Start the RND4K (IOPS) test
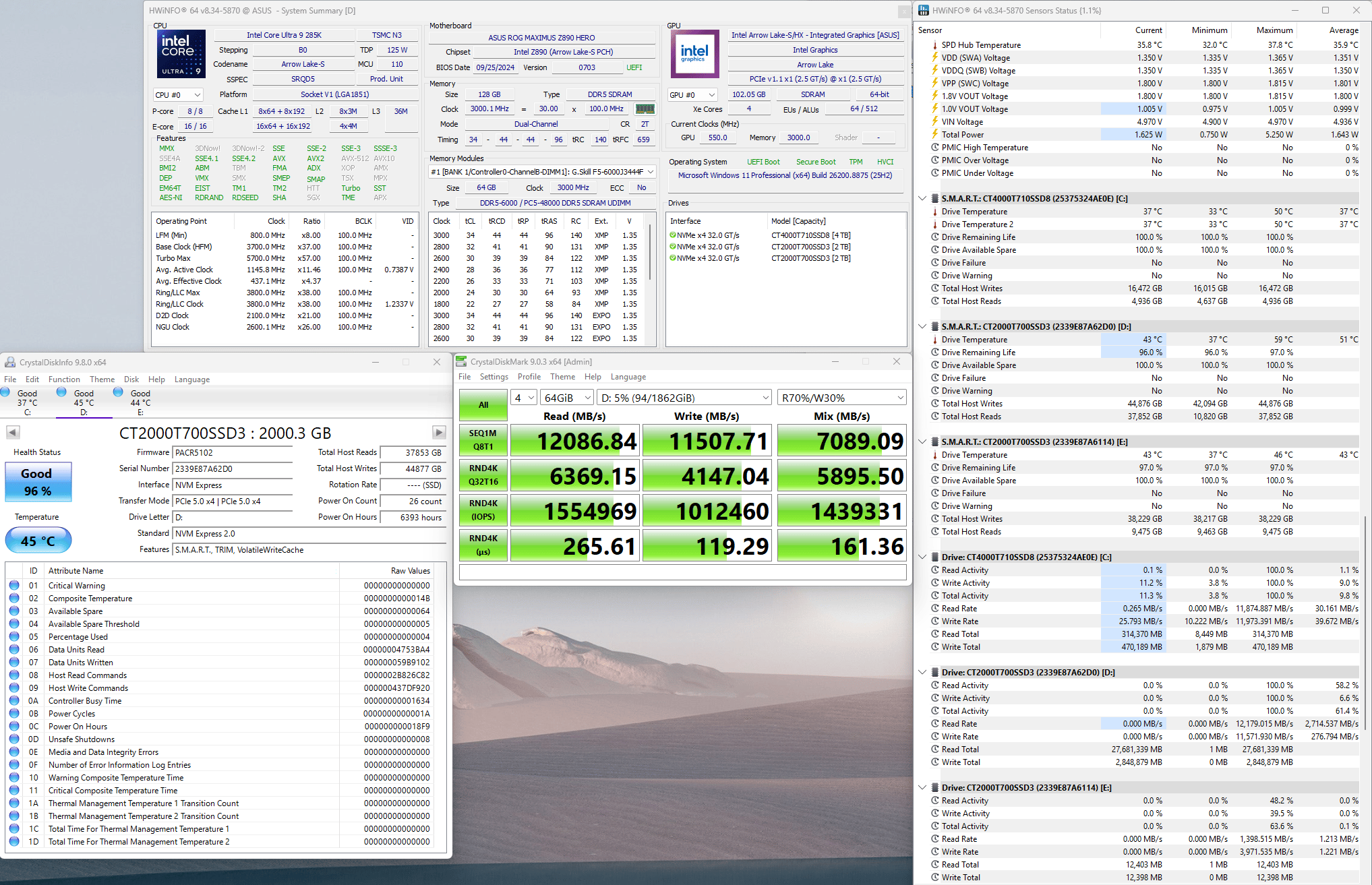Viewport: 1372px width, 885px height. [x=483, y=510]
